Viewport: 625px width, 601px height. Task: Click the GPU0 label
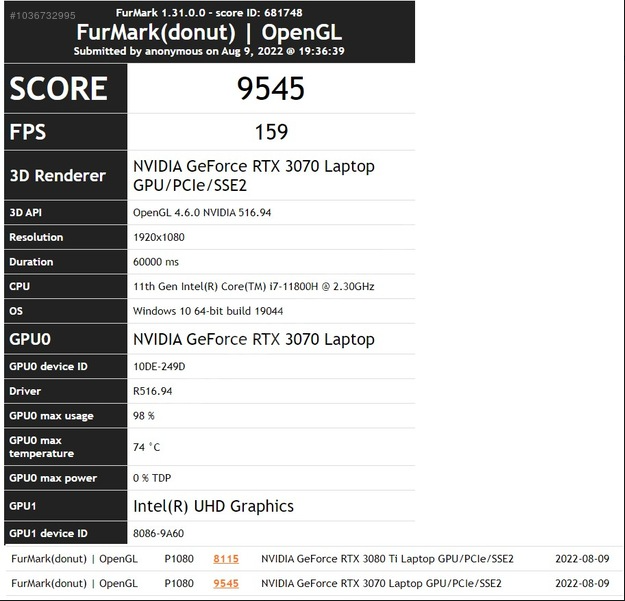[30, 339]
